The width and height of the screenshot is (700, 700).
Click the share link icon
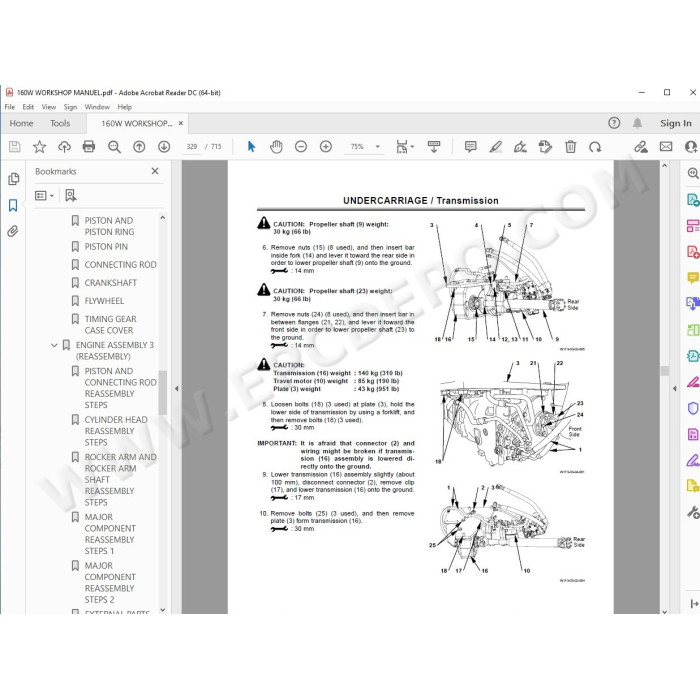pyautogui.click(x=641, y=146)
